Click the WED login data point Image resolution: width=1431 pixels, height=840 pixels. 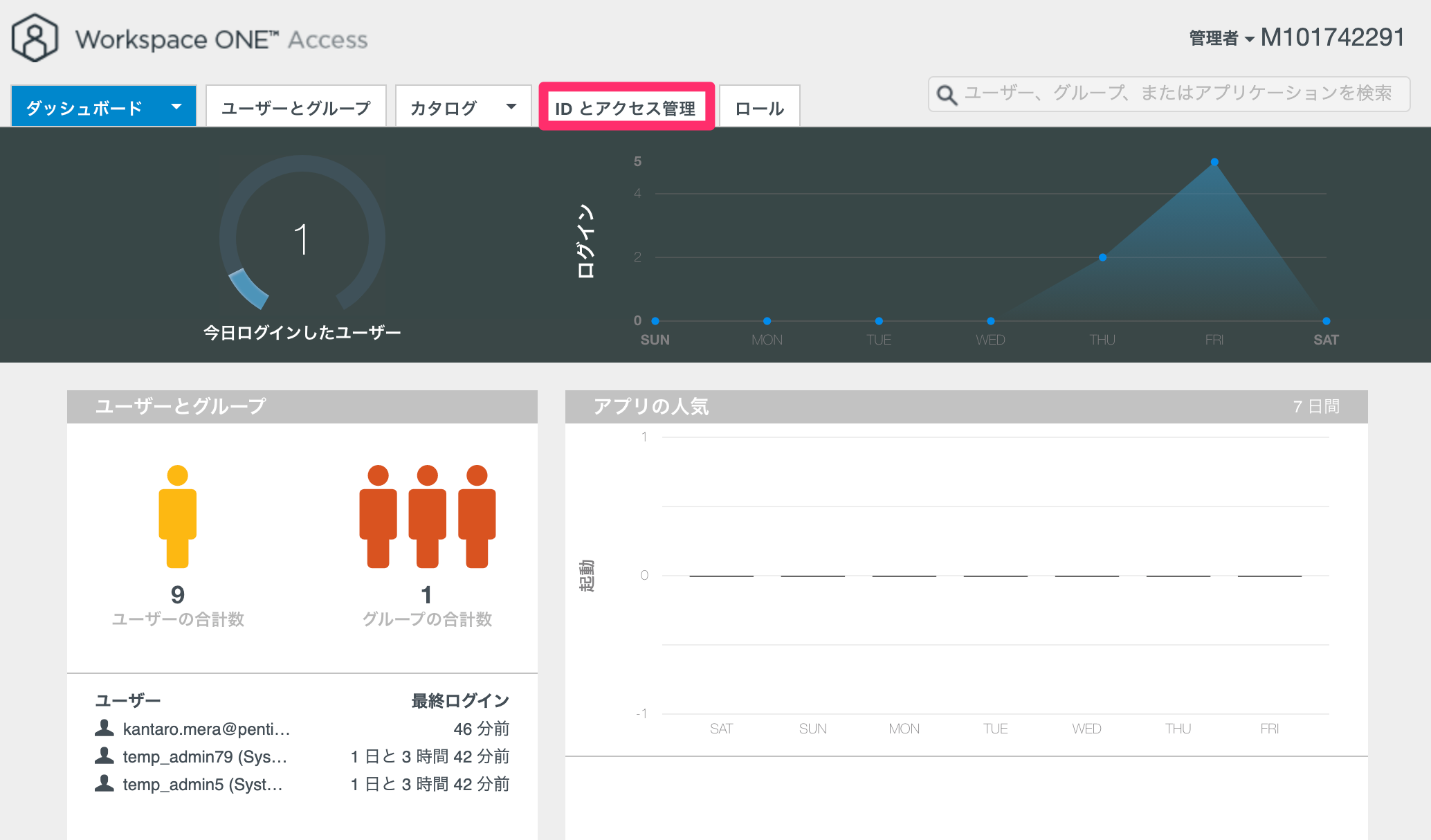[x=991, y=321]
